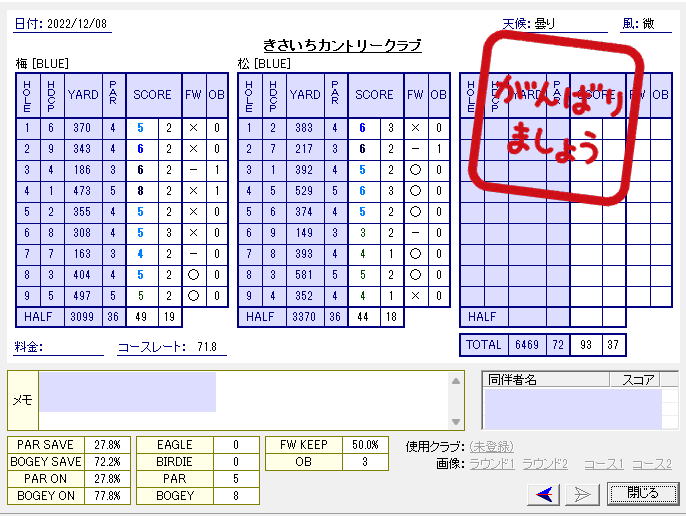686x516 pixels.
Task: Click the BOGEY ON value 77.8%
Action: 107,496
